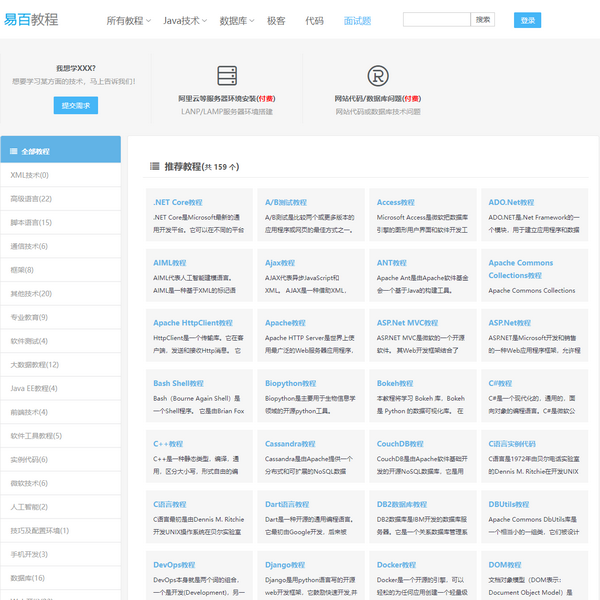Click the registered trademark circle icon
Viewport: 600px width, 600px height.
pyautogui.click(x=377, y=76)
